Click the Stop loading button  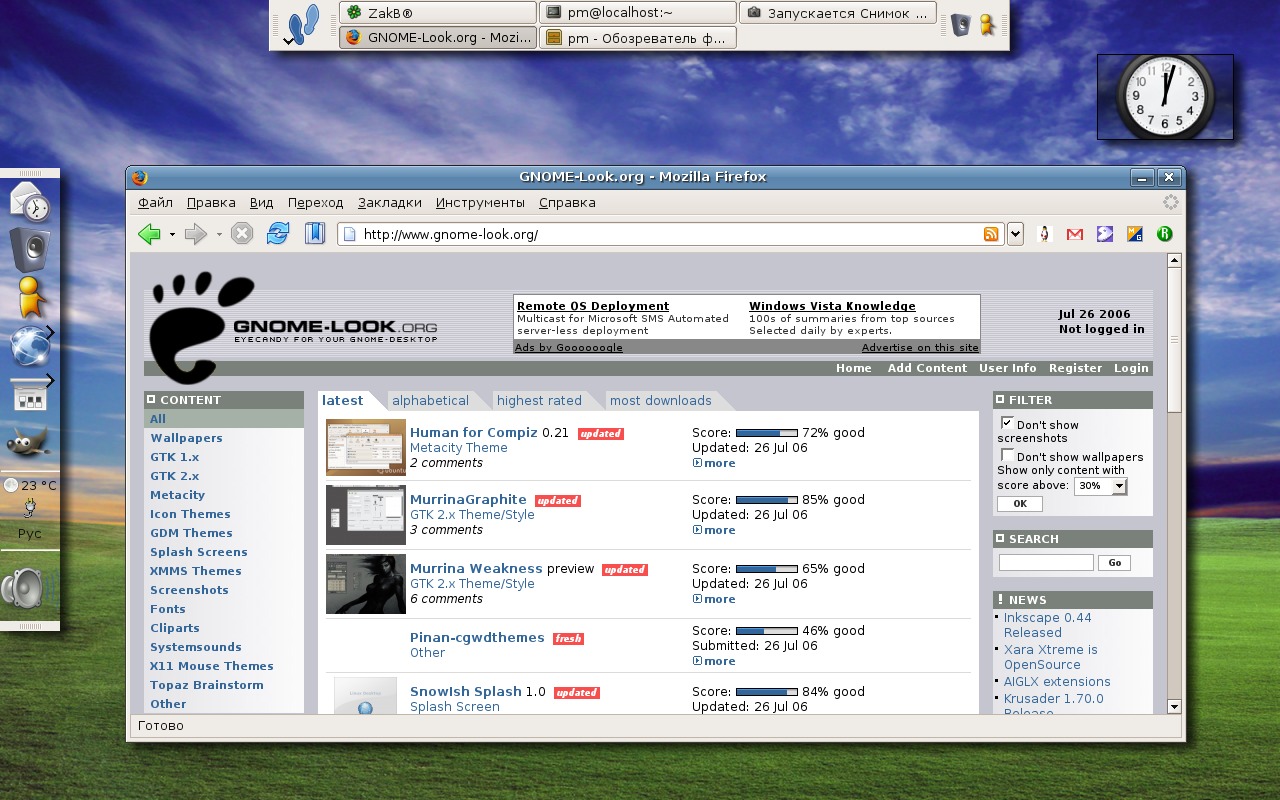(x=242, y=234)
